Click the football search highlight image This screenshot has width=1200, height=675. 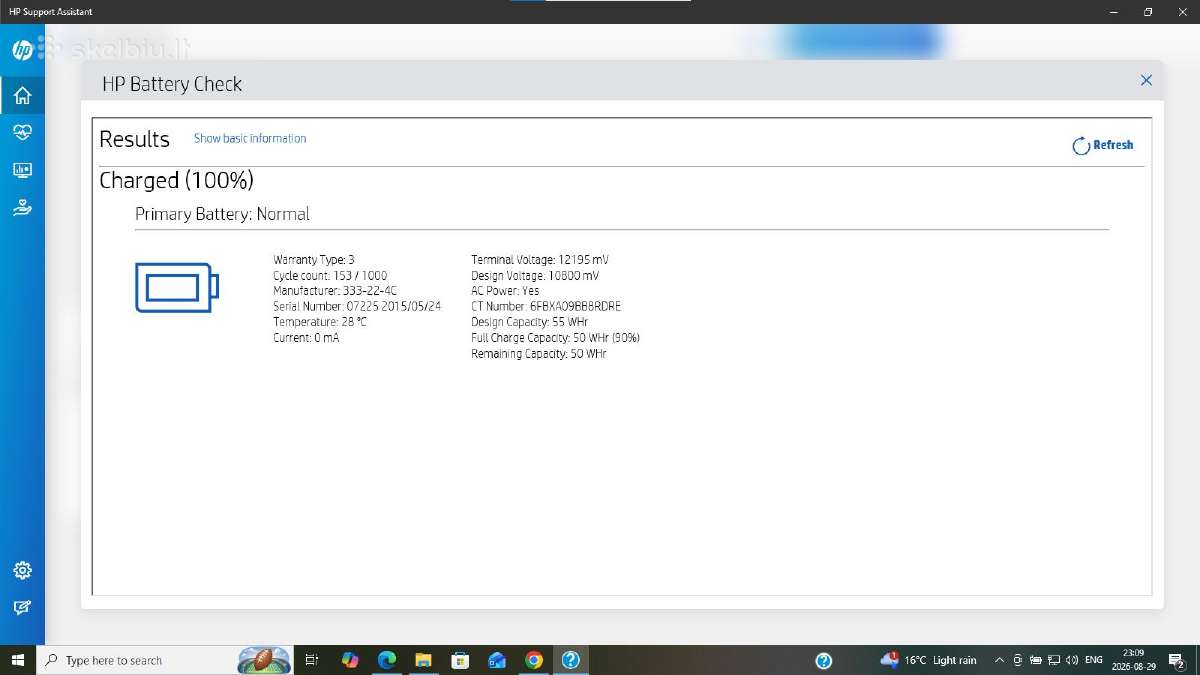pyautogui.click(x=264, y=660)
